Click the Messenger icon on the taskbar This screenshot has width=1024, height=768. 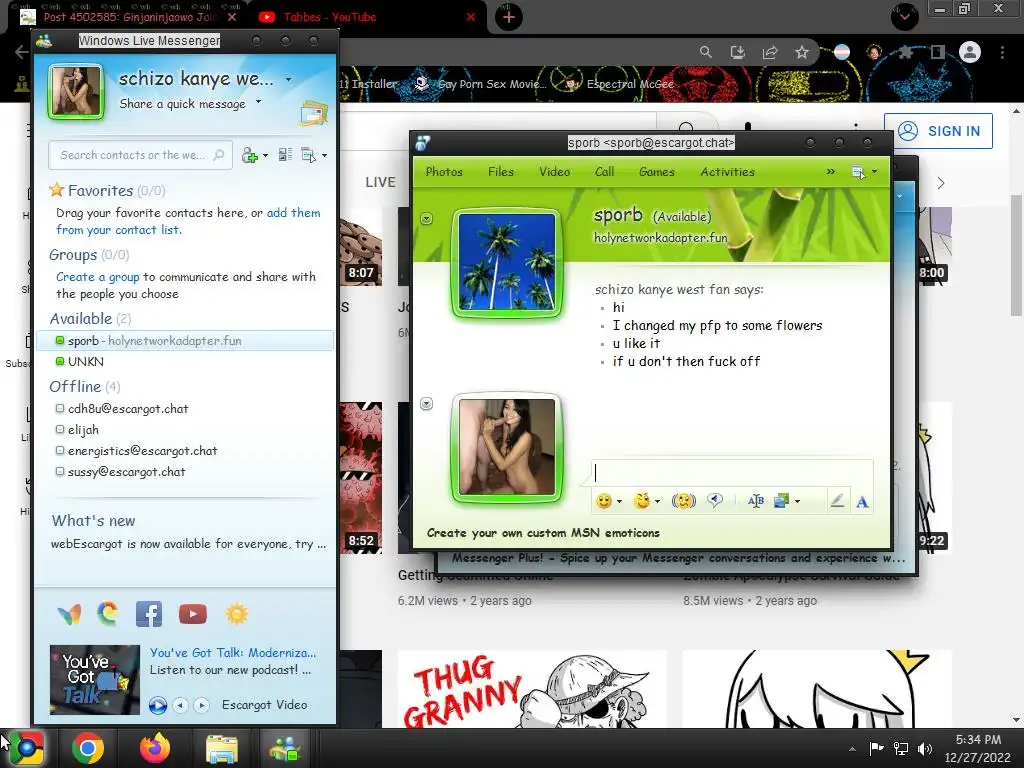point(285,748)
